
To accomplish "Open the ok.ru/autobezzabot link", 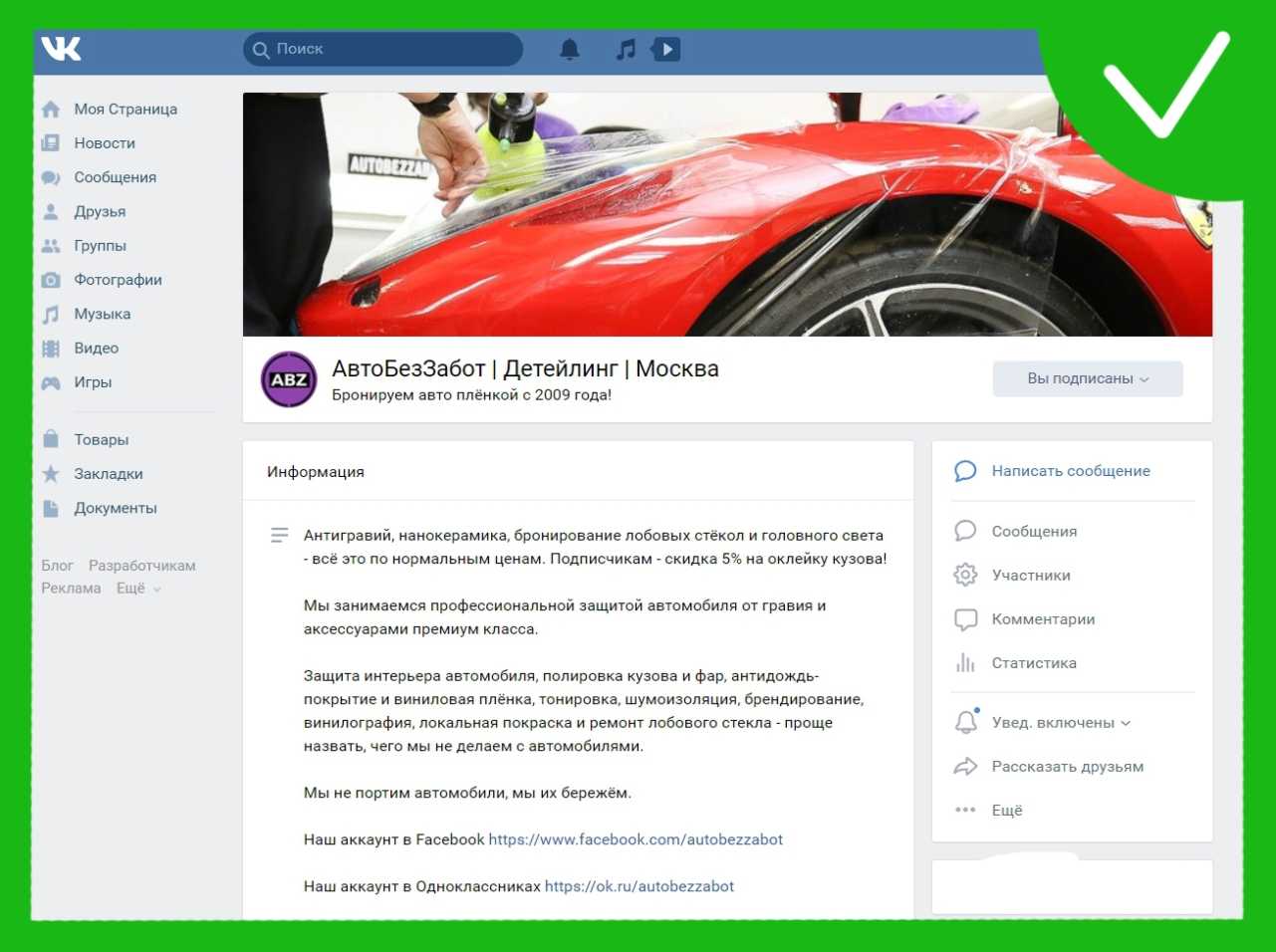I will coord(639,886).
